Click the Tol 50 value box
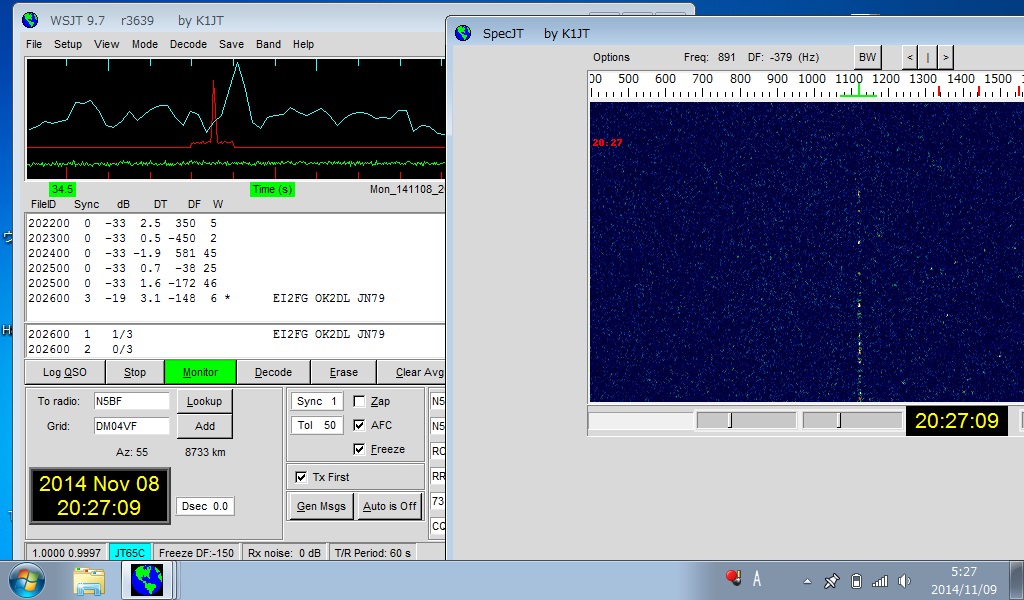This screenshot has height=600, width=1024. click(x=317, y=425)
